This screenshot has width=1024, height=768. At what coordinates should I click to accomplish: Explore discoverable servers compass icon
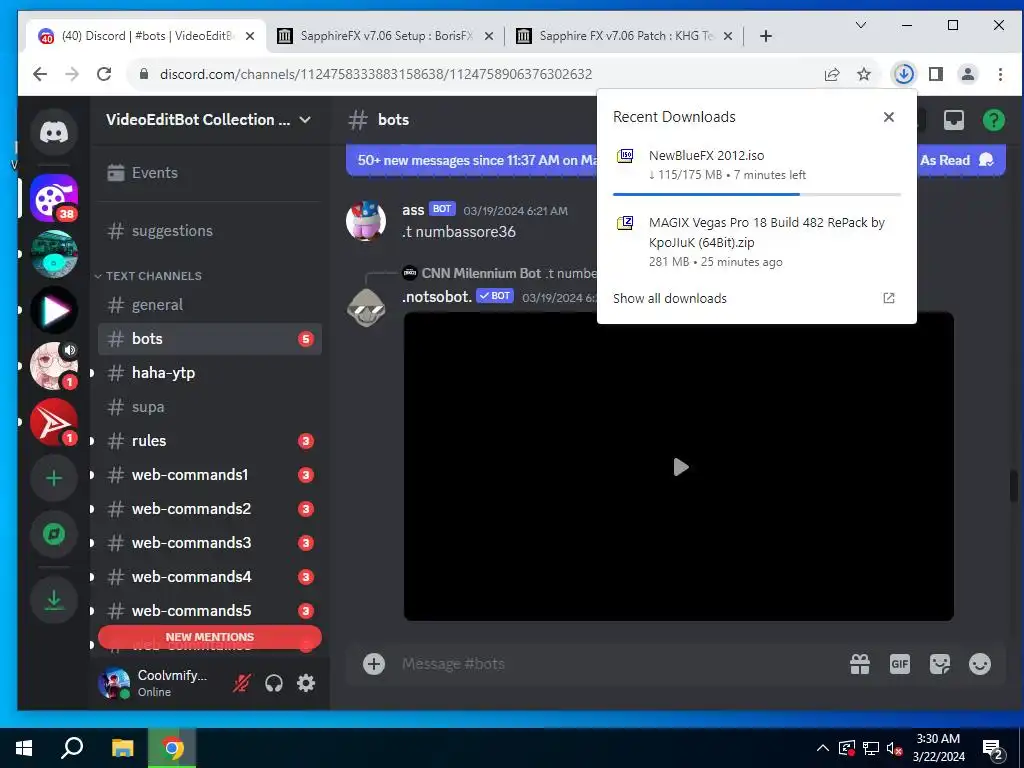click(x=54, y=534)
